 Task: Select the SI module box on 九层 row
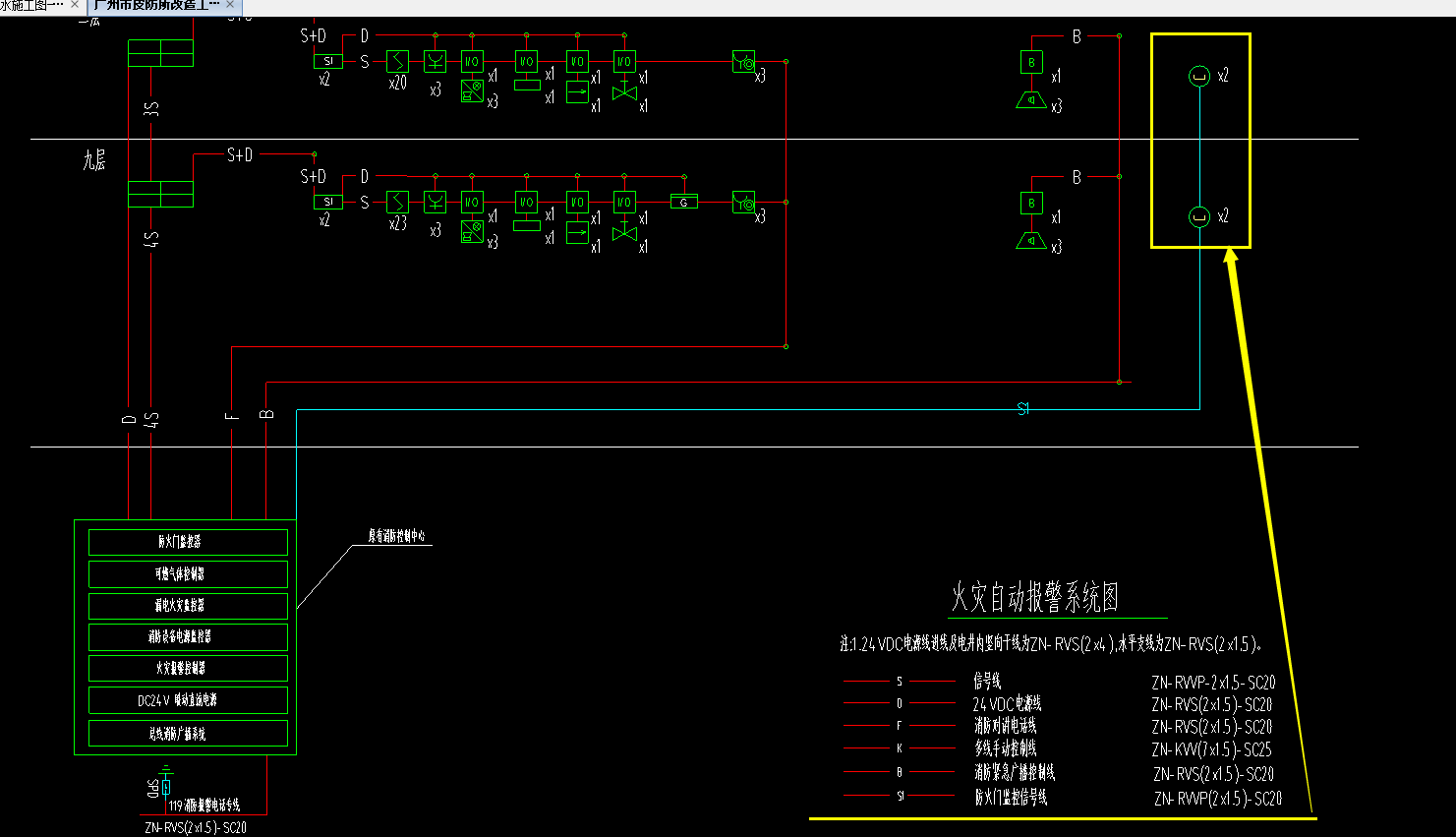click(327, 202)
